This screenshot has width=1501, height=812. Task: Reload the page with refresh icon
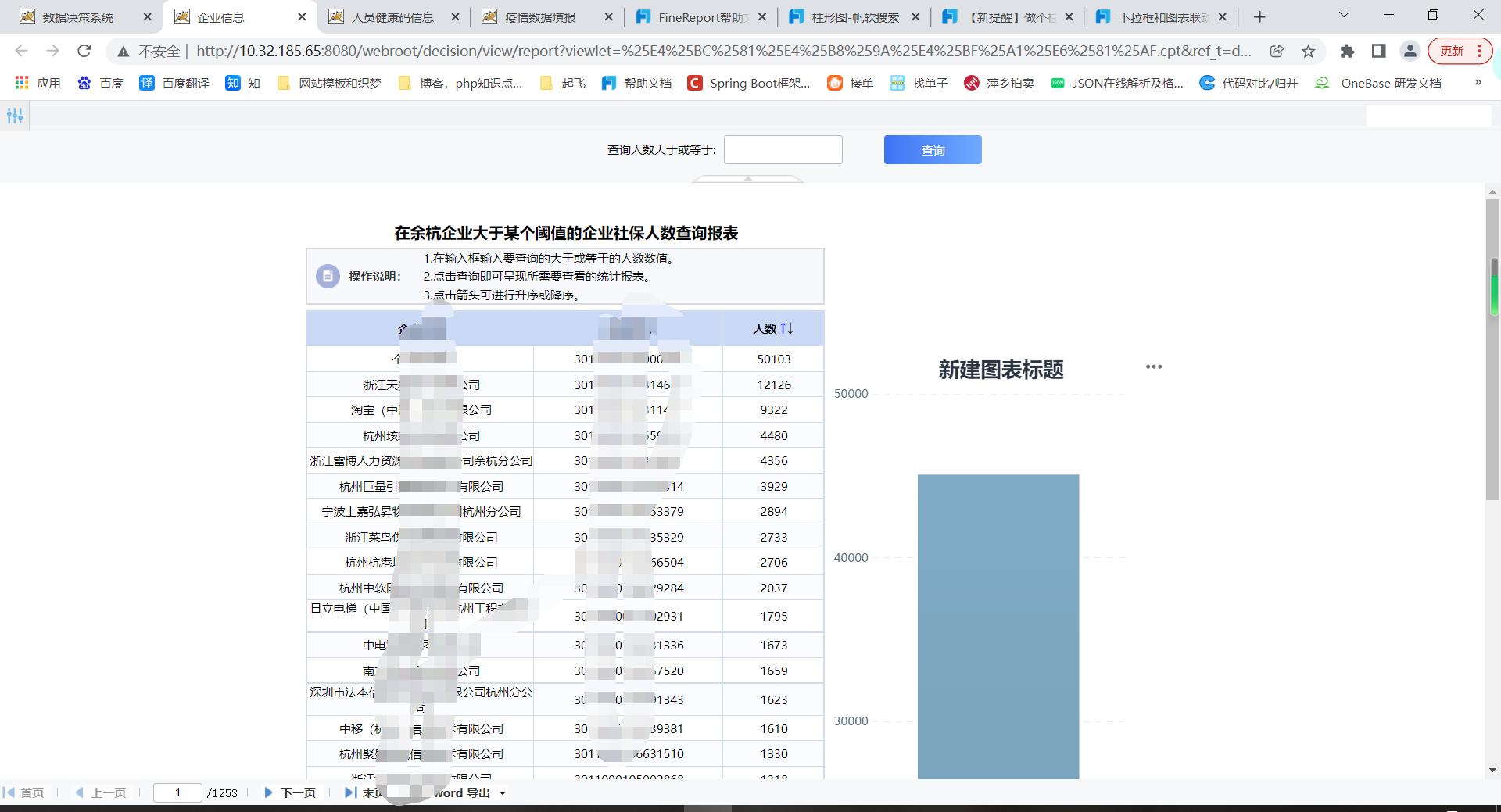coord(84,51)
